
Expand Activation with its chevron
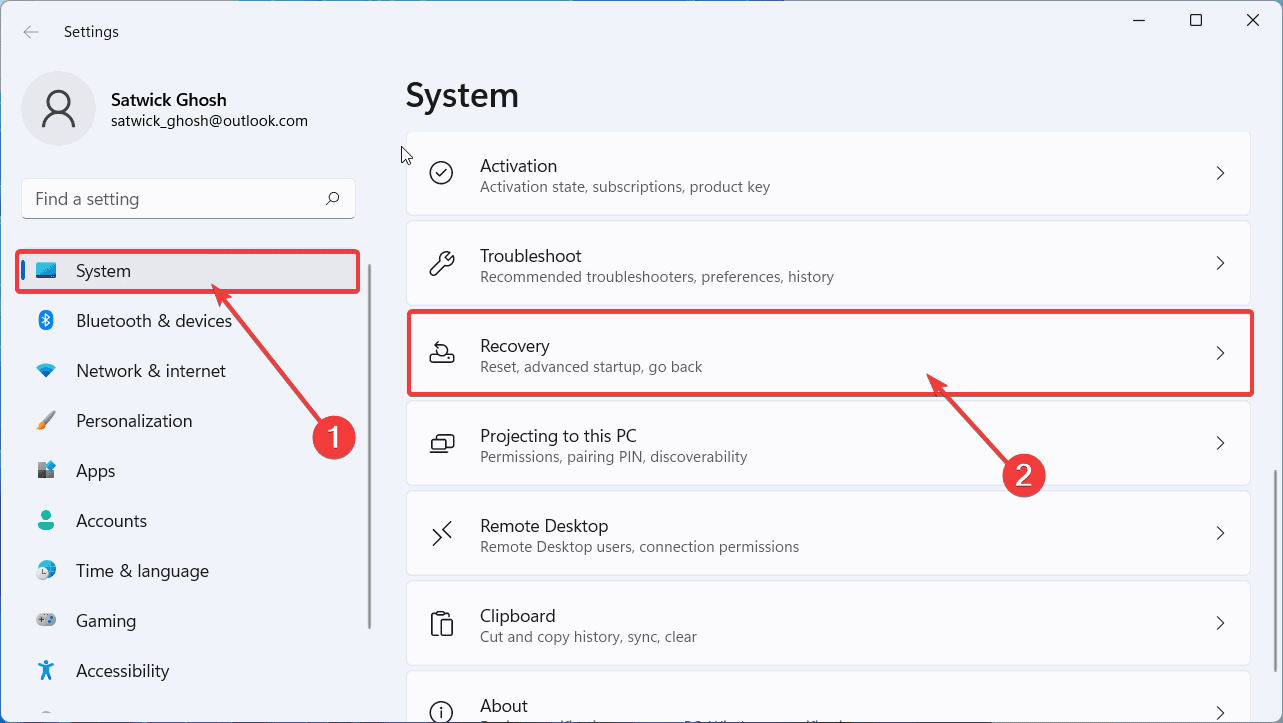pyautogui.click(x=1220, y=173)
